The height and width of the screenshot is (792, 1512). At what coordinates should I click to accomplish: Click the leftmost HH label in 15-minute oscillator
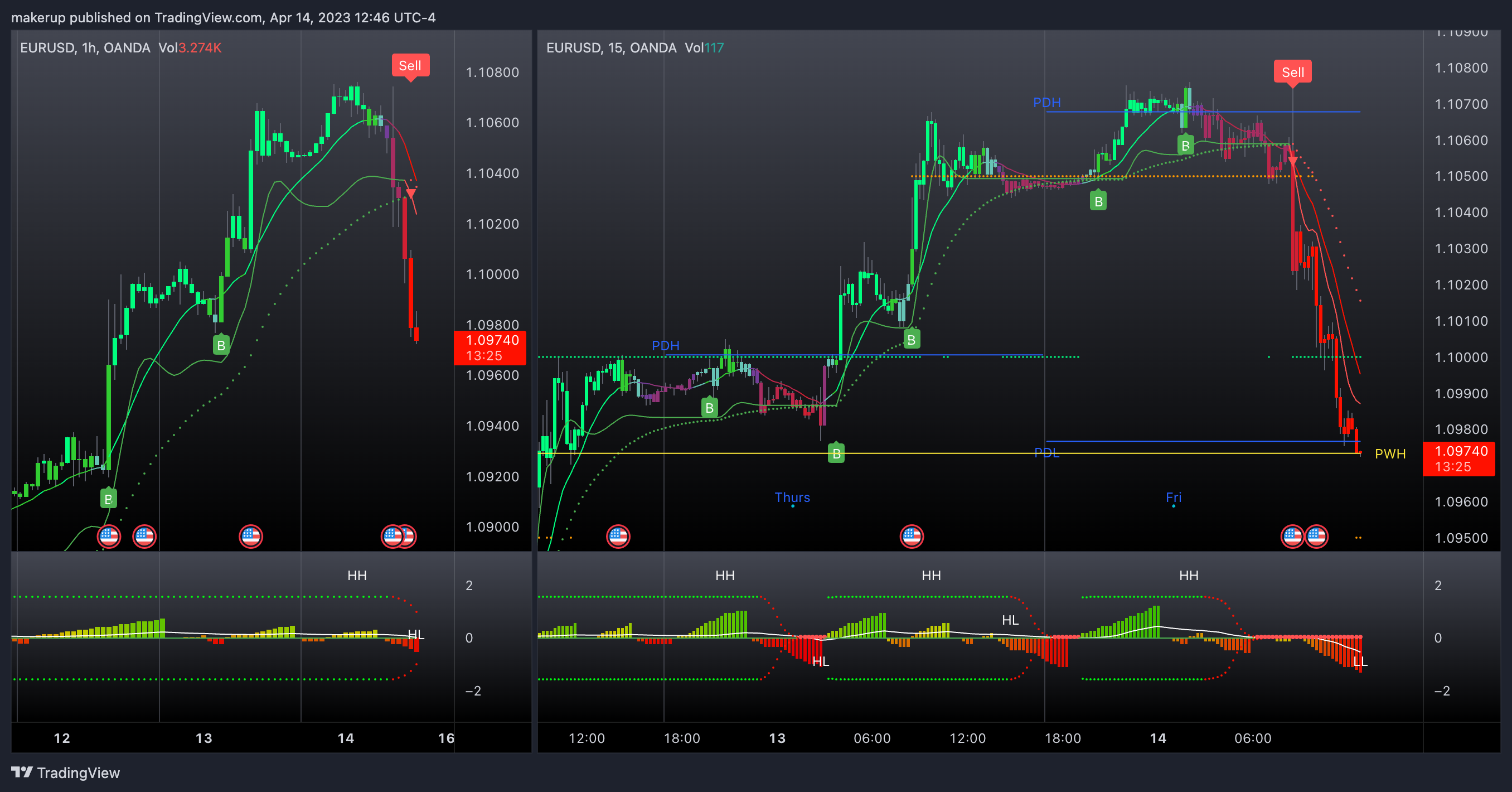tap(725, 576)
